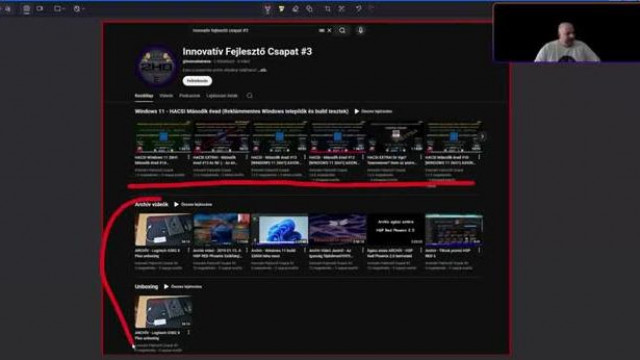The width and height of the screenshot is (640, 360).
Task: Show next videos with the HACSI row arrow
Action: tap(482, 136)
